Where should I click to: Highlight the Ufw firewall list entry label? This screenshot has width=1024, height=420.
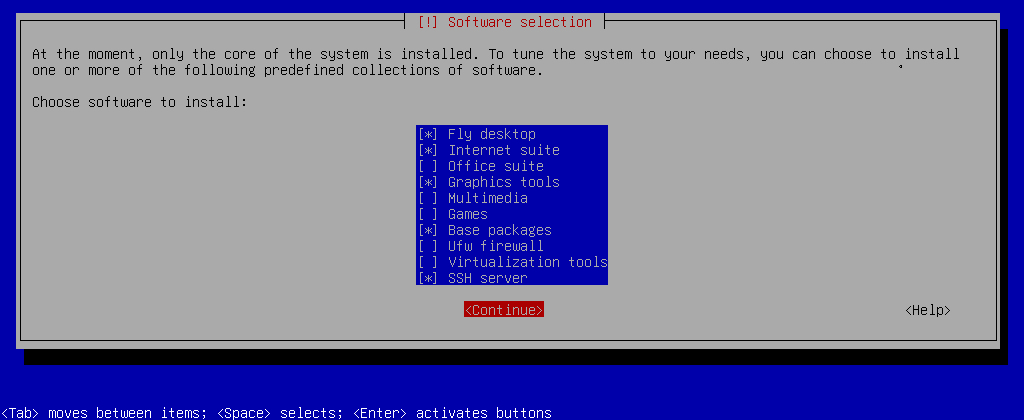[495, 246]
